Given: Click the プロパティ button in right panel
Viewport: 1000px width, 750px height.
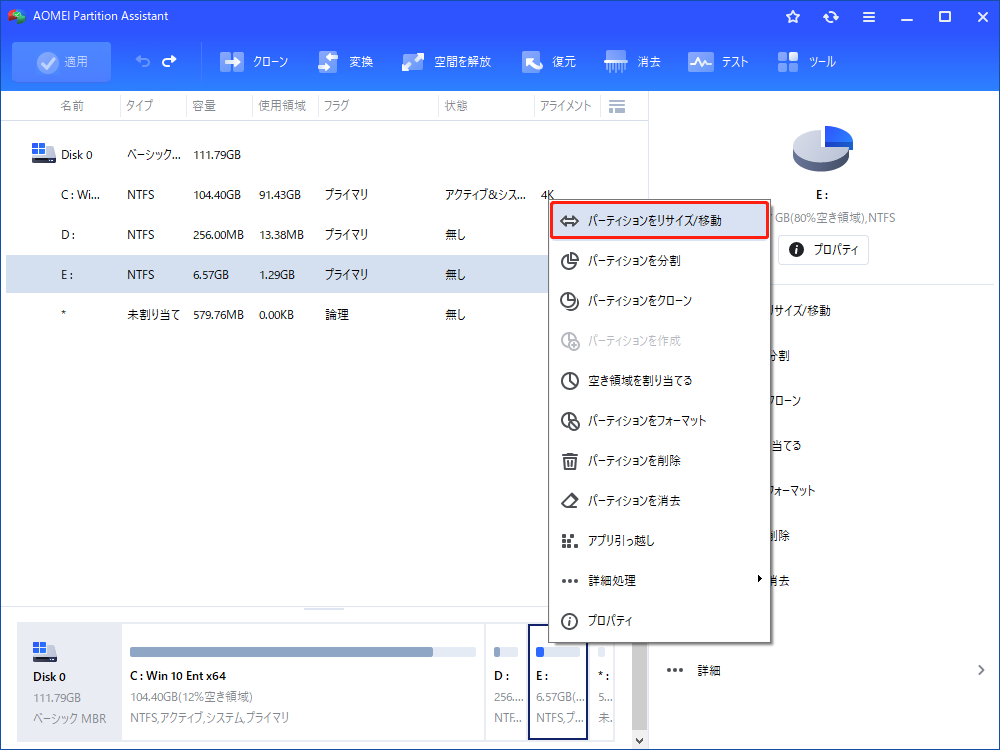Looking at the screenshot, I should (824, 250).
